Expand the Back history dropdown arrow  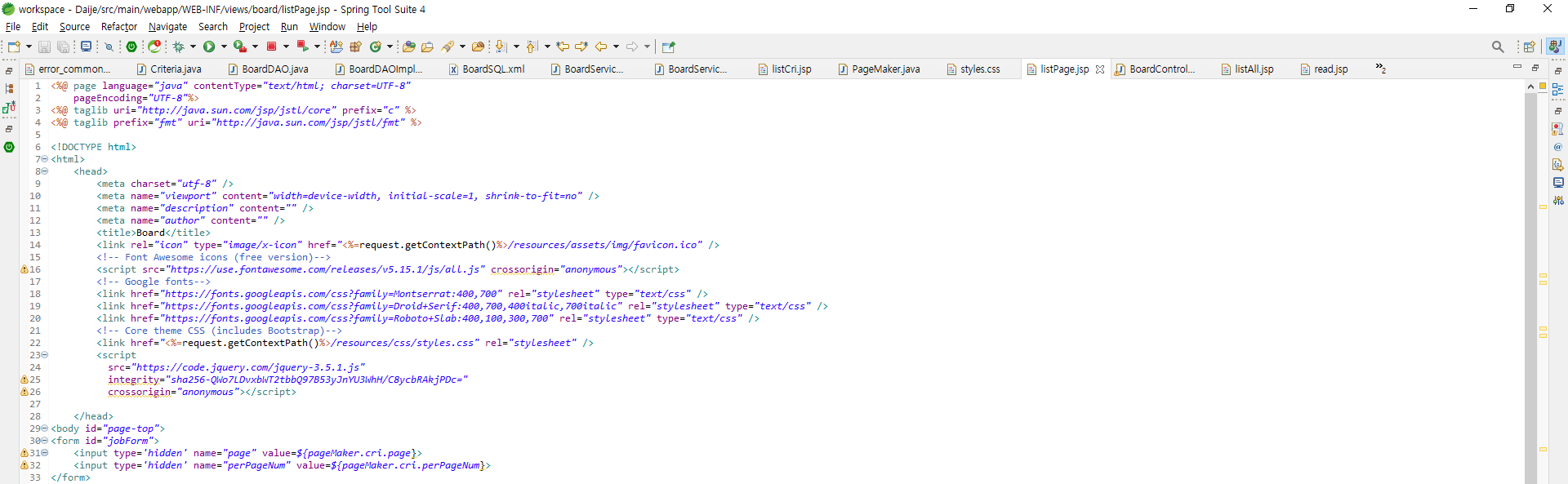click(616, 47)
